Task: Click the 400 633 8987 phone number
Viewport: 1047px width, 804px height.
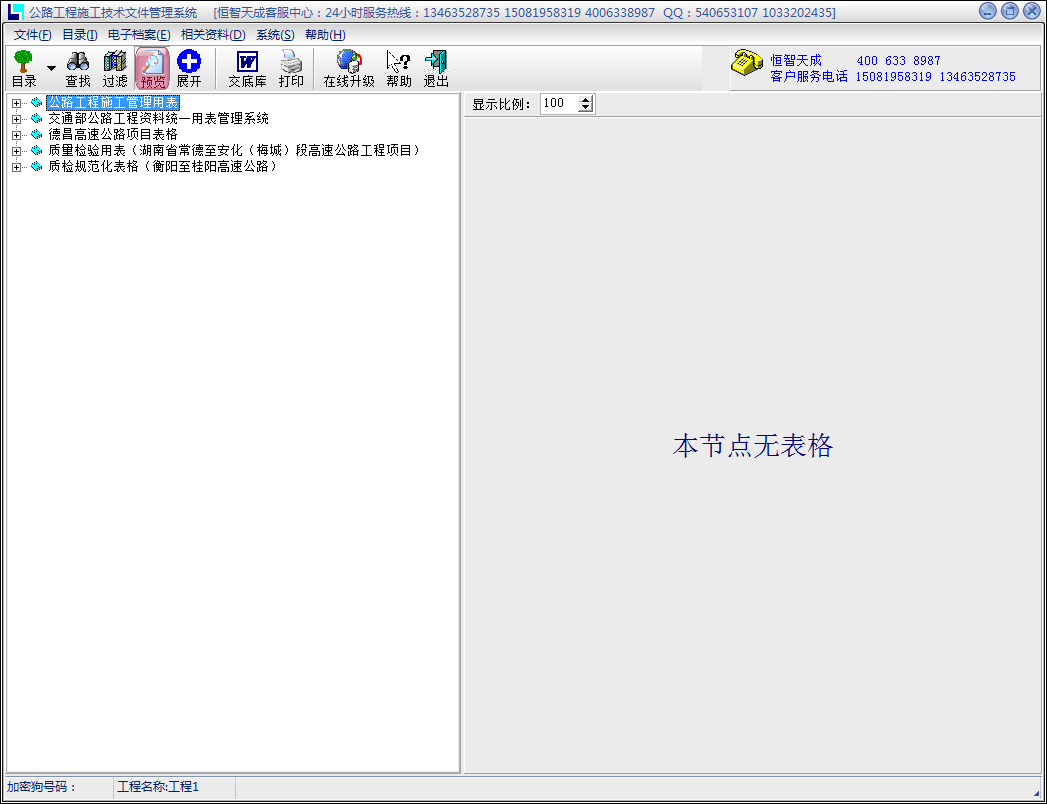Action: [x=898, y=61]
